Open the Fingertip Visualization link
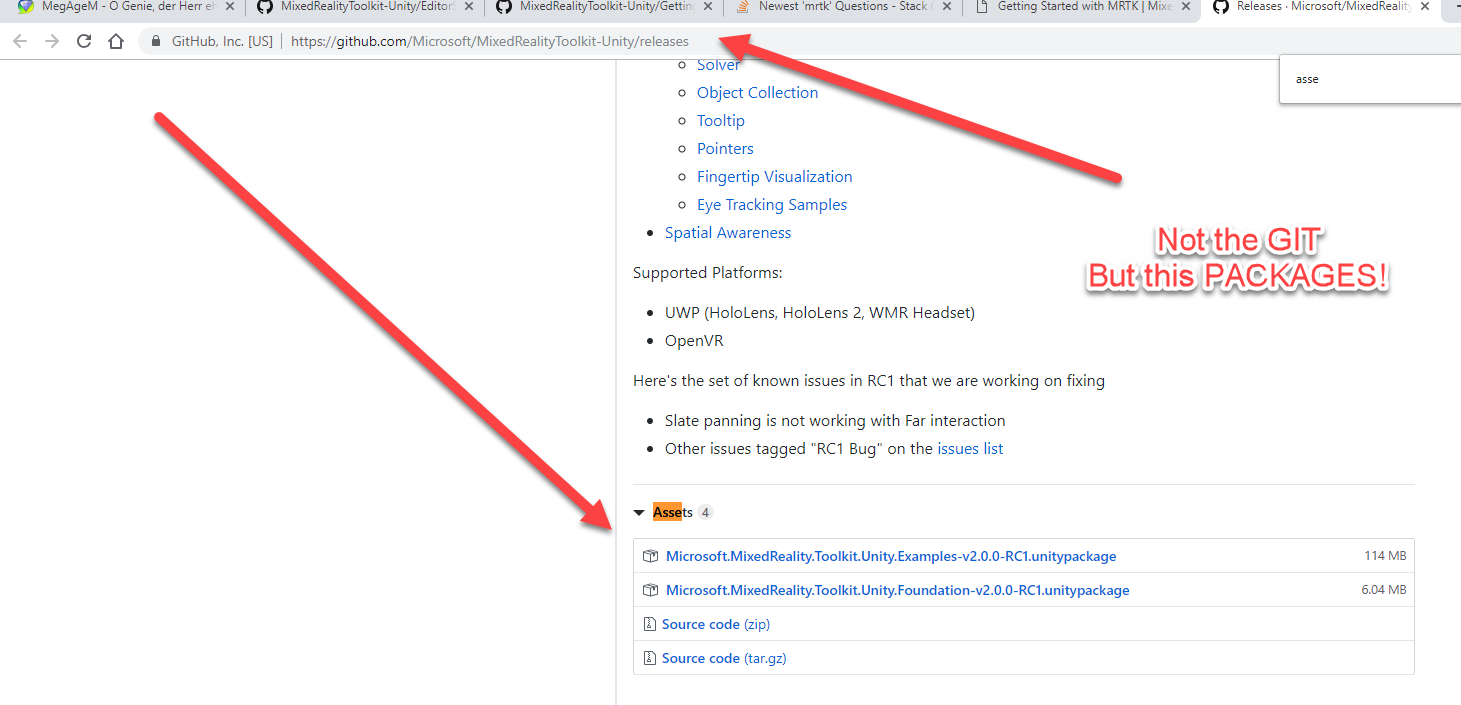 775,177
